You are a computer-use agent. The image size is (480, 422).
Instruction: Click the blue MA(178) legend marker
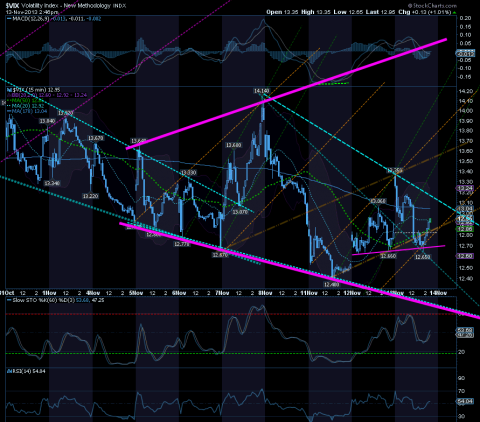click(x=9, y=111)
